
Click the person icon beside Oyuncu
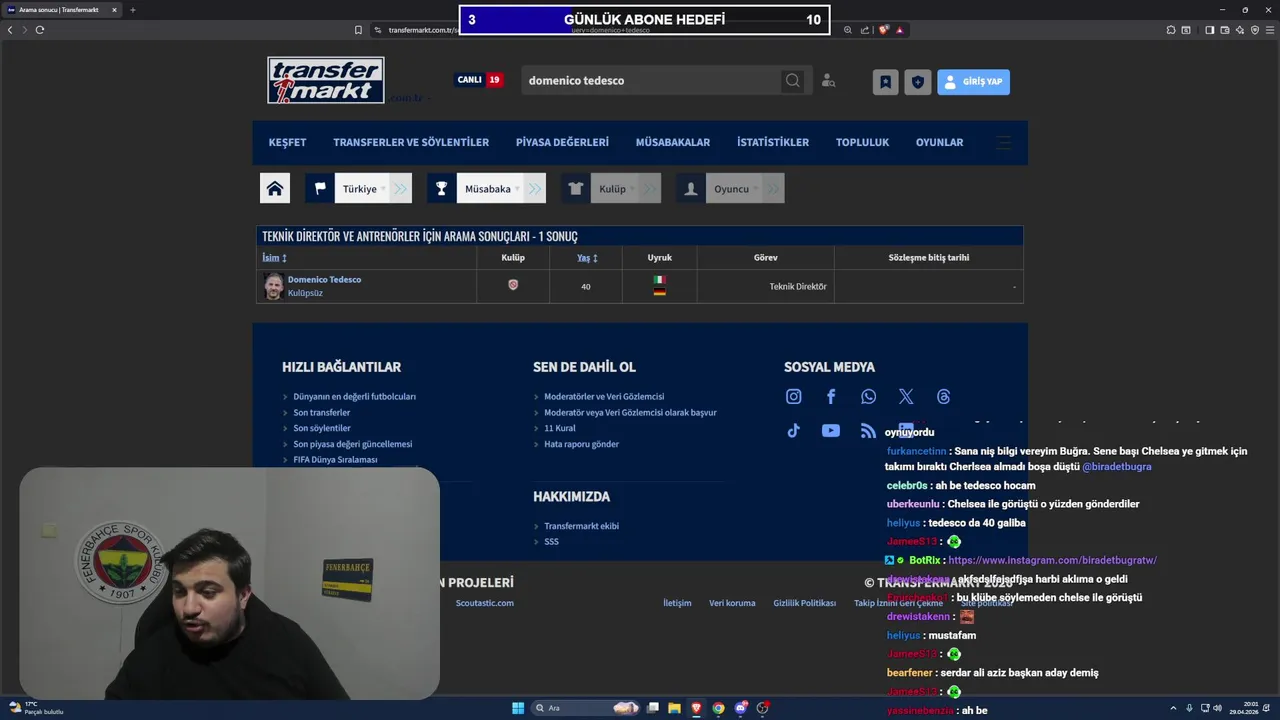tap(691, 188)
